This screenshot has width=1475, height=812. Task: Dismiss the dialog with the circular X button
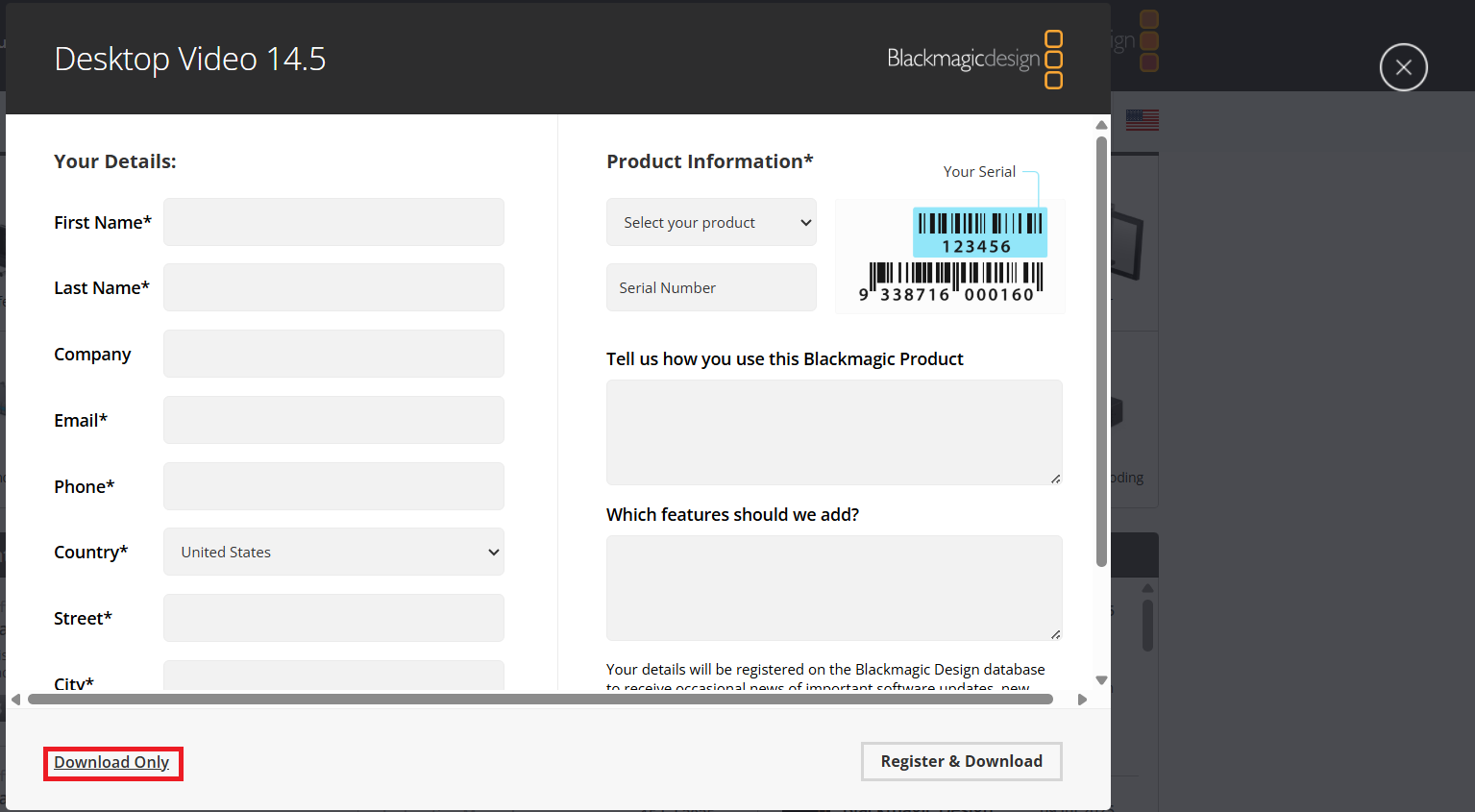pyautogui.click(x=1403, y=67)
